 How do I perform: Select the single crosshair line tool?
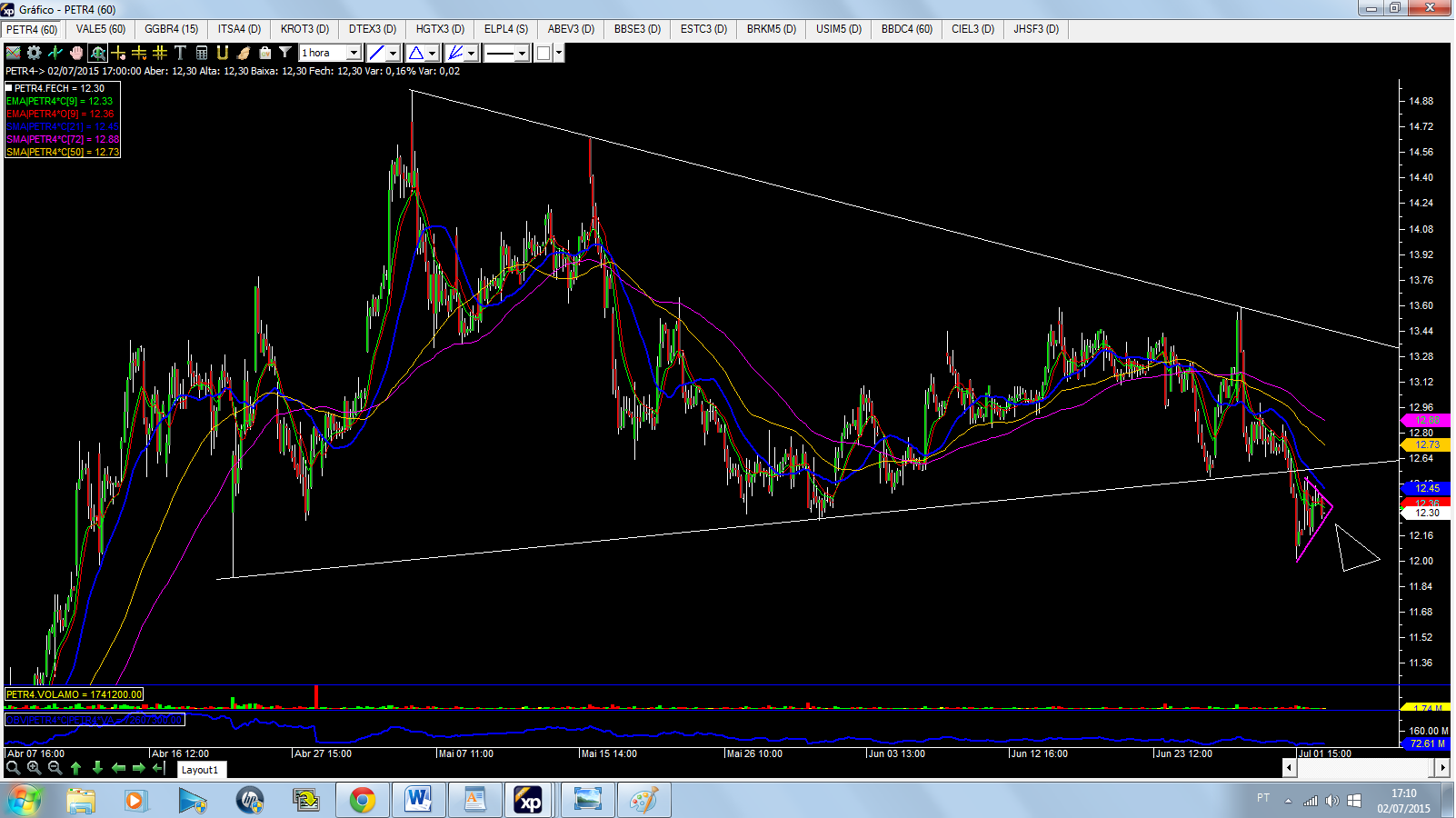click(x=118, y=53)
